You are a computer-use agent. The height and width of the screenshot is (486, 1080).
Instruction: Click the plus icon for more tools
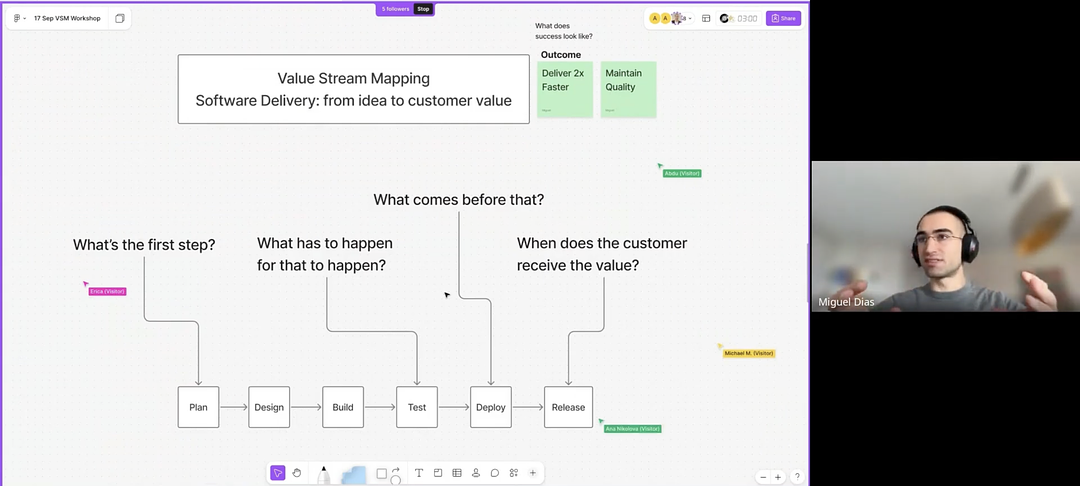tap(533, 473)
